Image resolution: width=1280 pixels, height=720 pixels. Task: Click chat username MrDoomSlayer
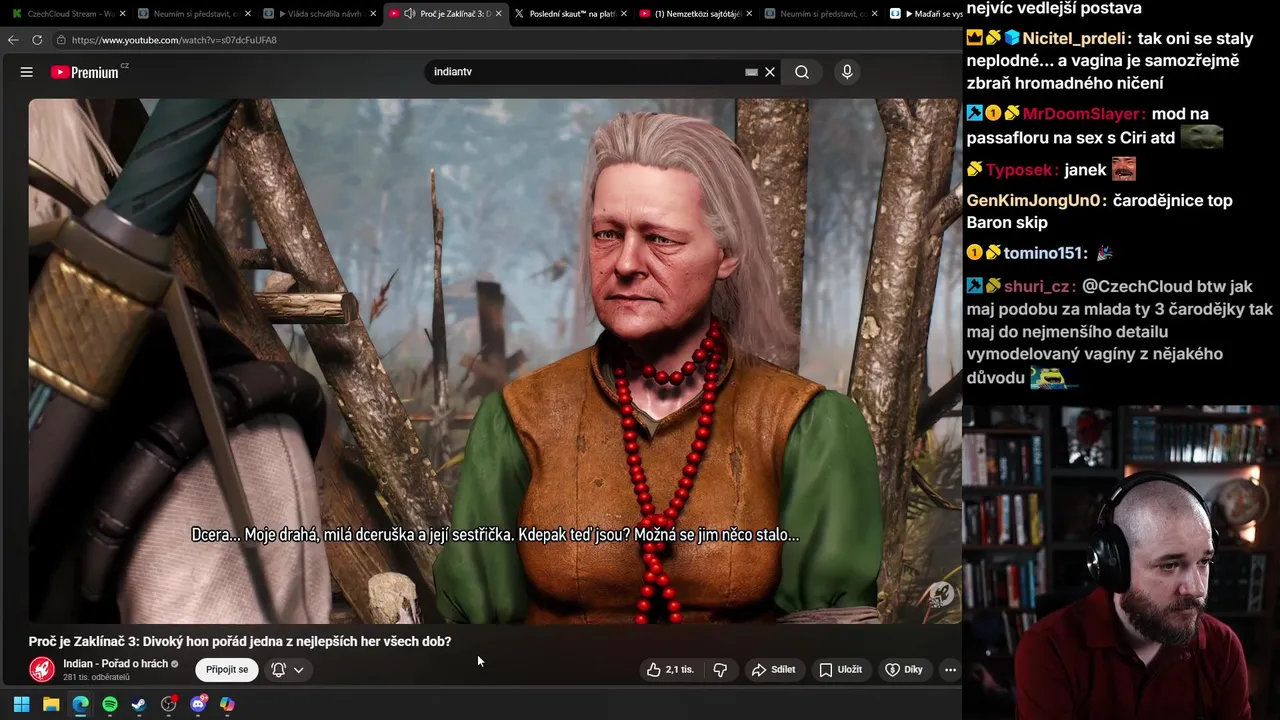pyautogui.click(x=1082, y=114)
